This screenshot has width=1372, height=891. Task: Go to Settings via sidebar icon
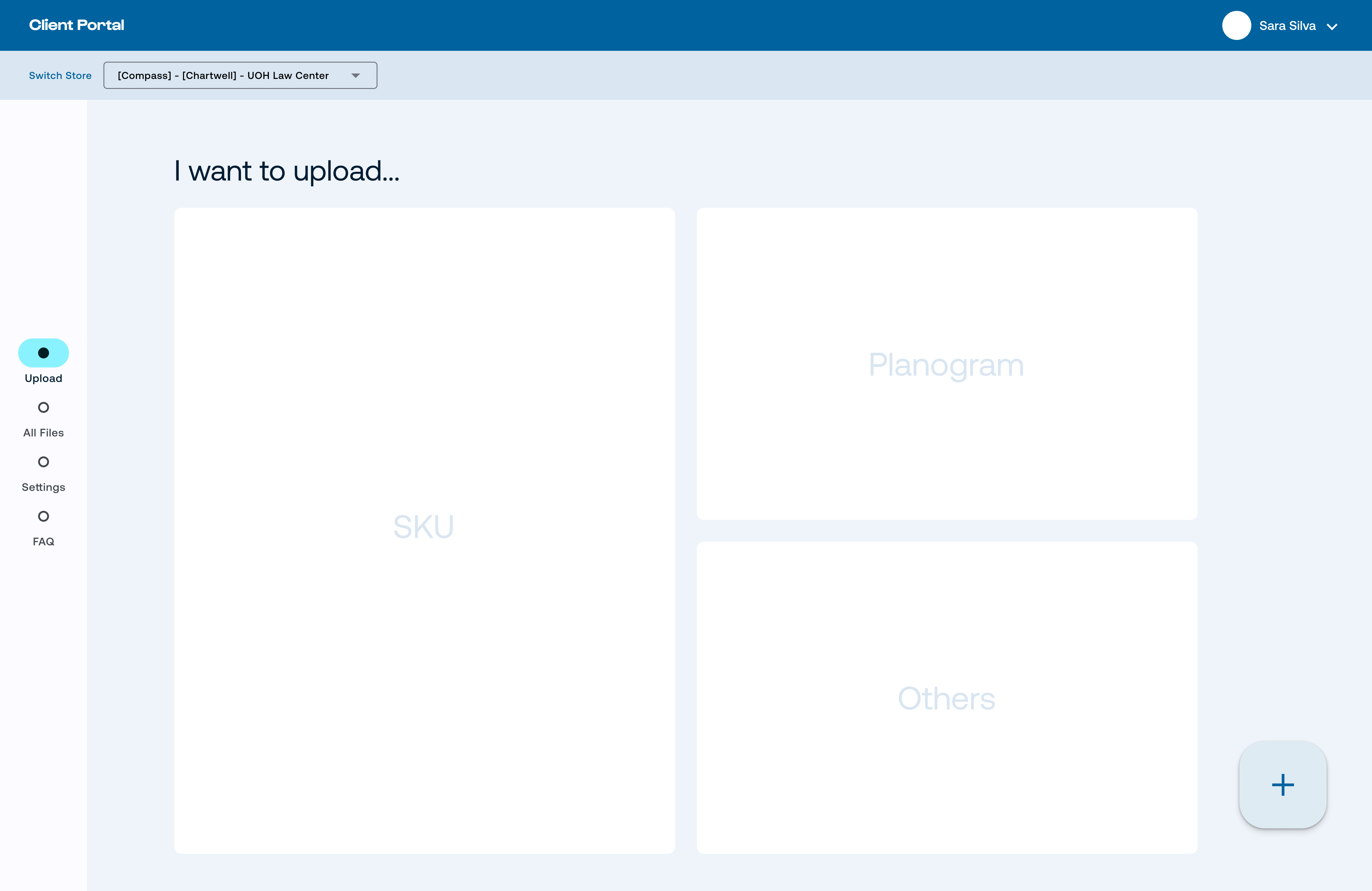pos(43,462)
